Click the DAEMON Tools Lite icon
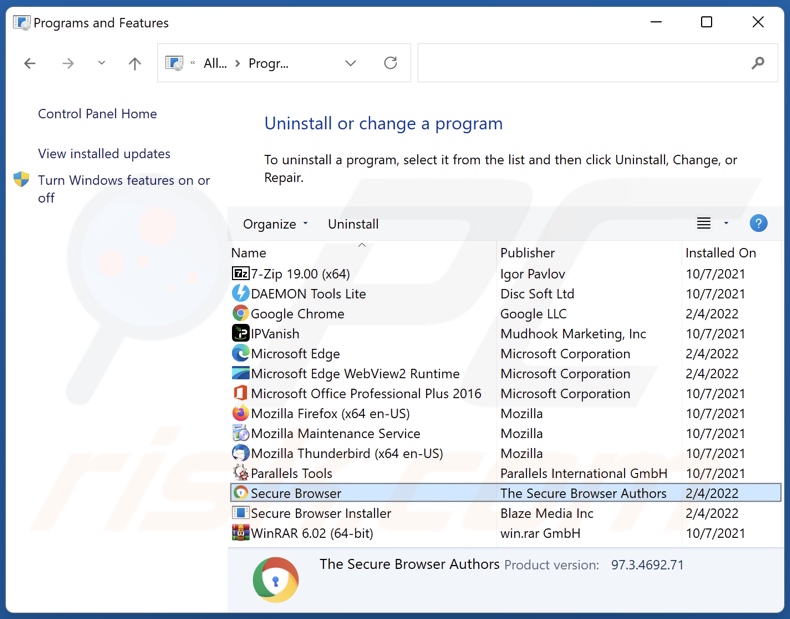Image resolution: width=790 pixels, height=619 pixels. [x=240, y=294]
